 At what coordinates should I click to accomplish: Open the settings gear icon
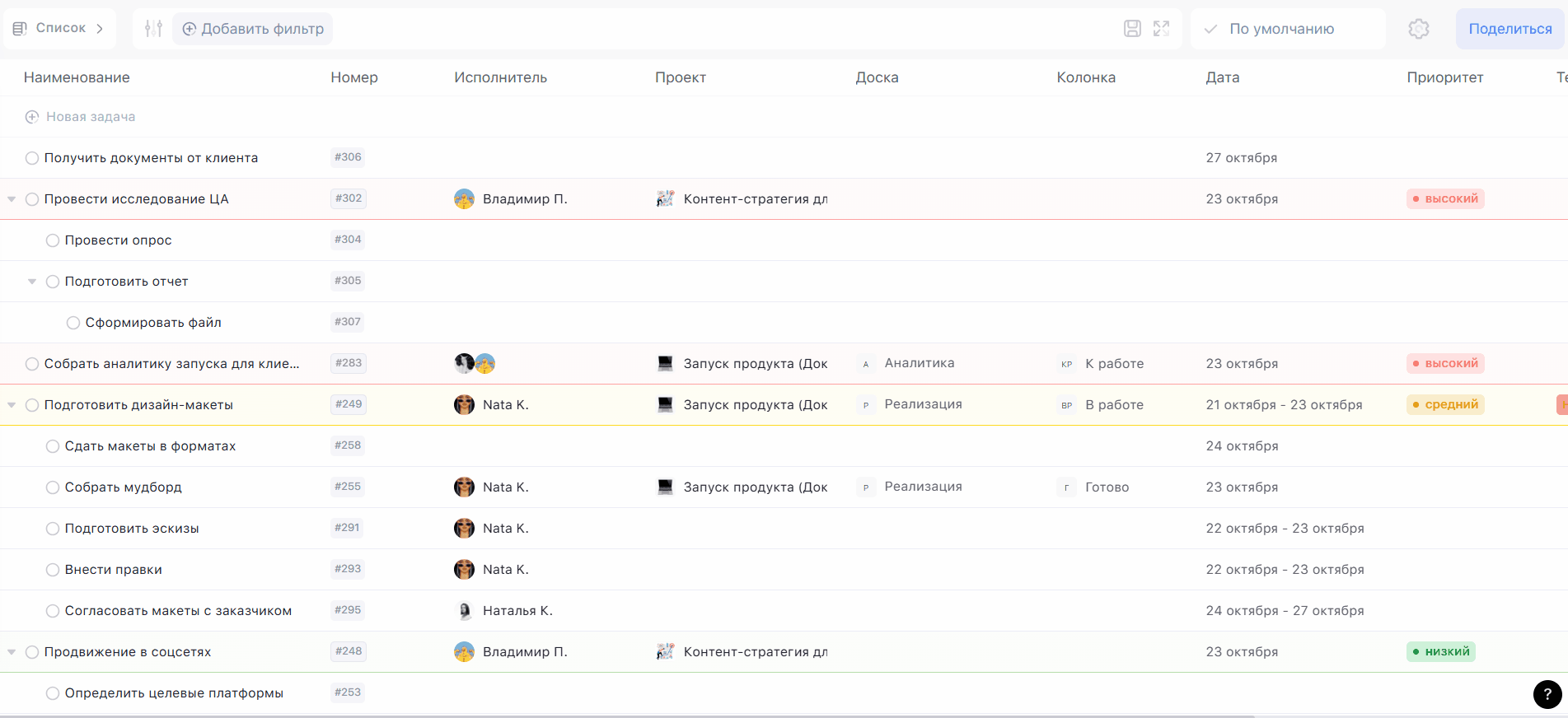tap(1418, 29)
